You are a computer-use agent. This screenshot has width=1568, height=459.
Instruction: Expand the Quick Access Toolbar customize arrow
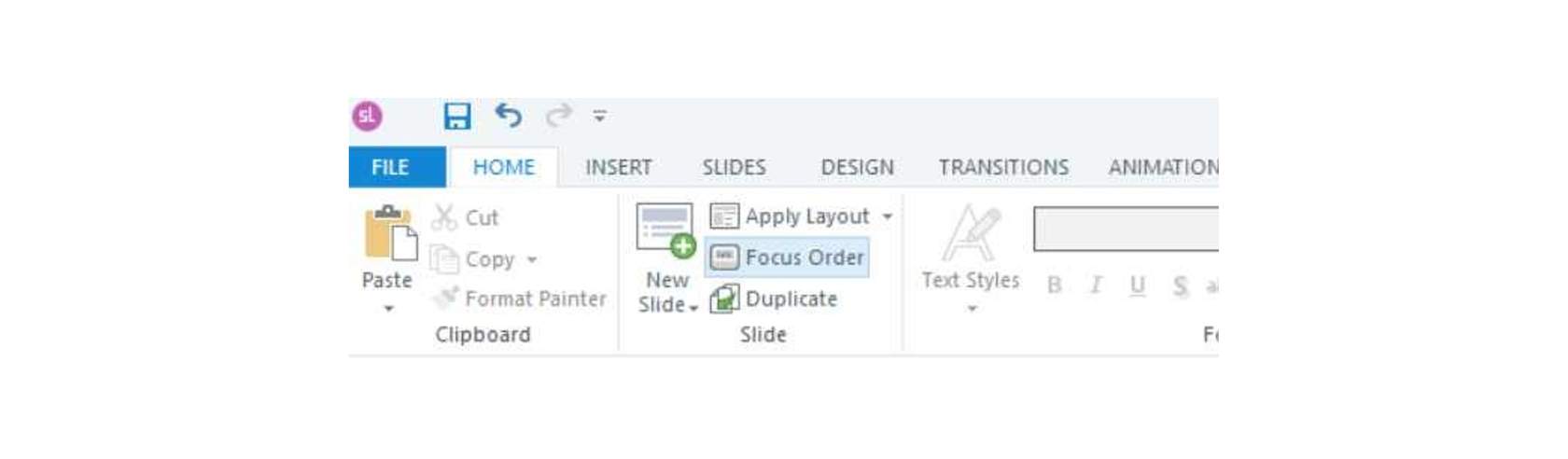(599, 117)
